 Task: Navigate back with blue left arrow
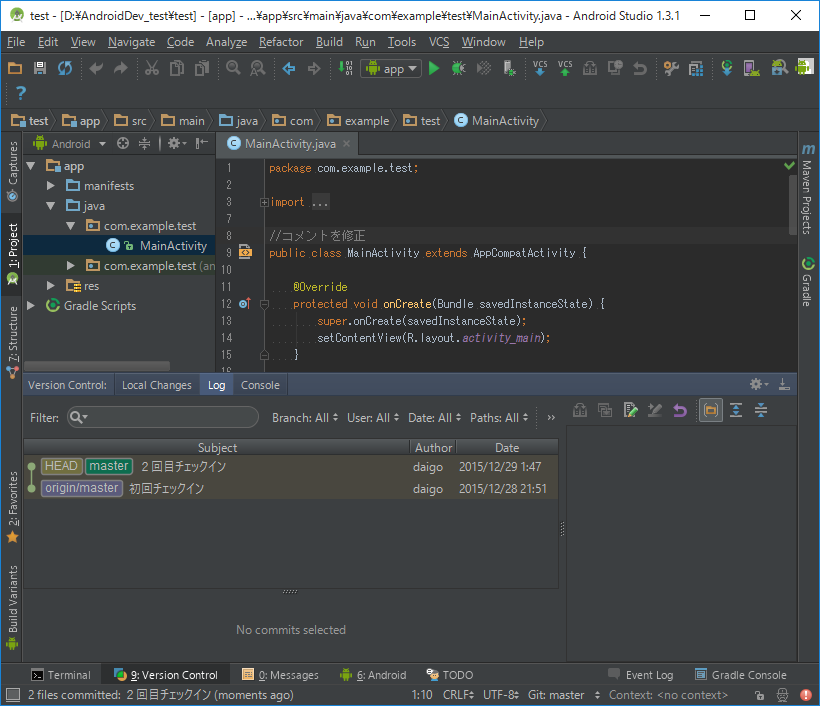pos(289,68)
